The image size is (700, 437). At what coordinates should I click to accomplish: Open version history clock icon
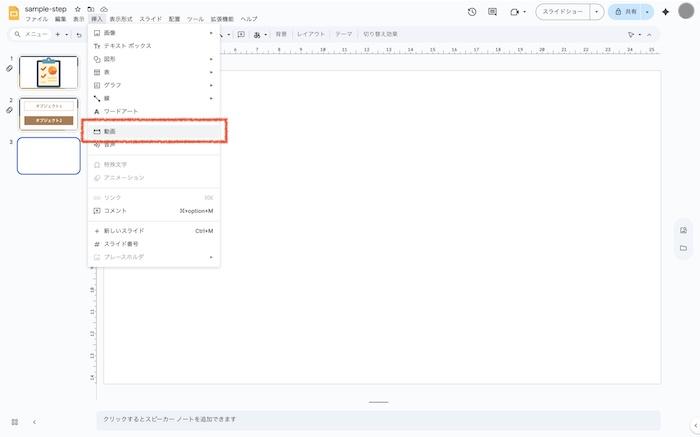[x=472, y=12]
